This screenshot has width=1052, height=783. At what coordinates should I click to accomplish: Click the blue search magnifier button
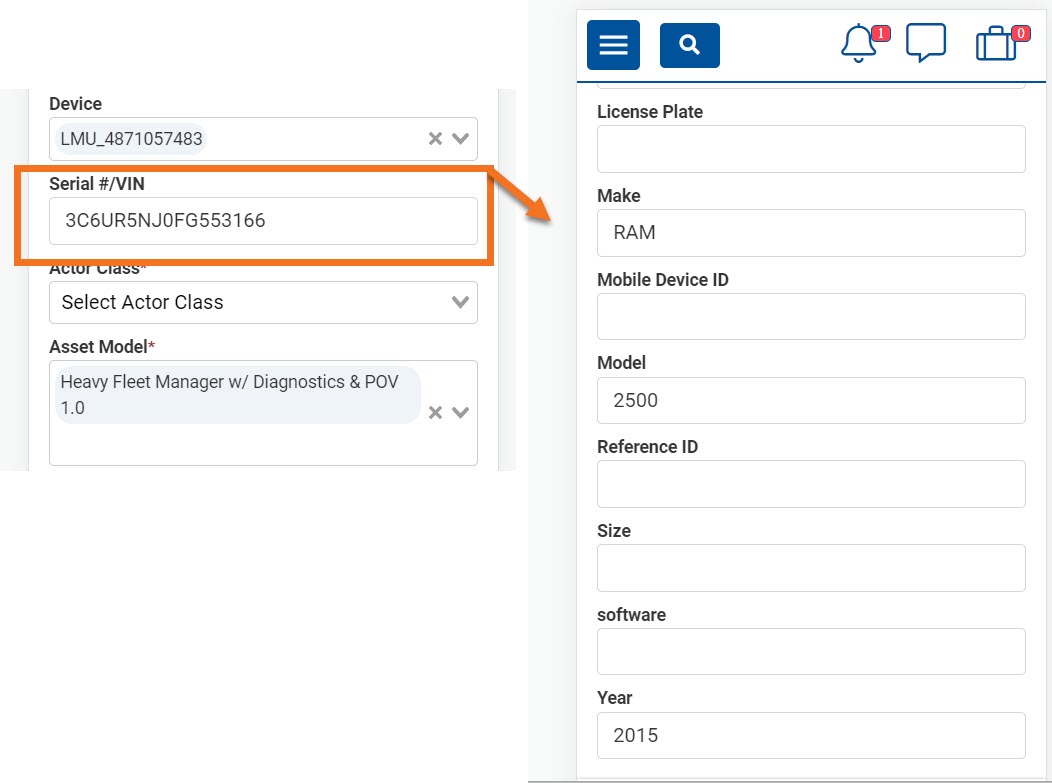coord(690,45)
